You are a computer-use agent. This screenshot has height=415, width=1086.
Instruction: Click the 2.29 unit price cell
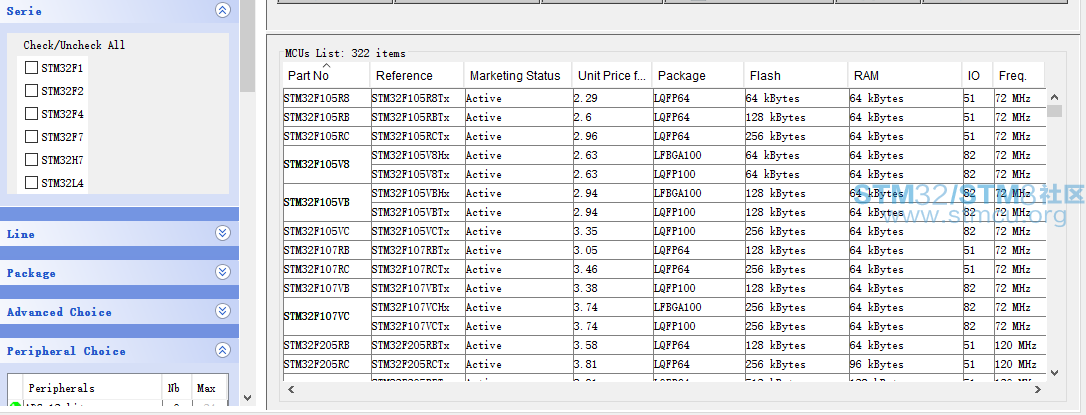click(612, 98)
